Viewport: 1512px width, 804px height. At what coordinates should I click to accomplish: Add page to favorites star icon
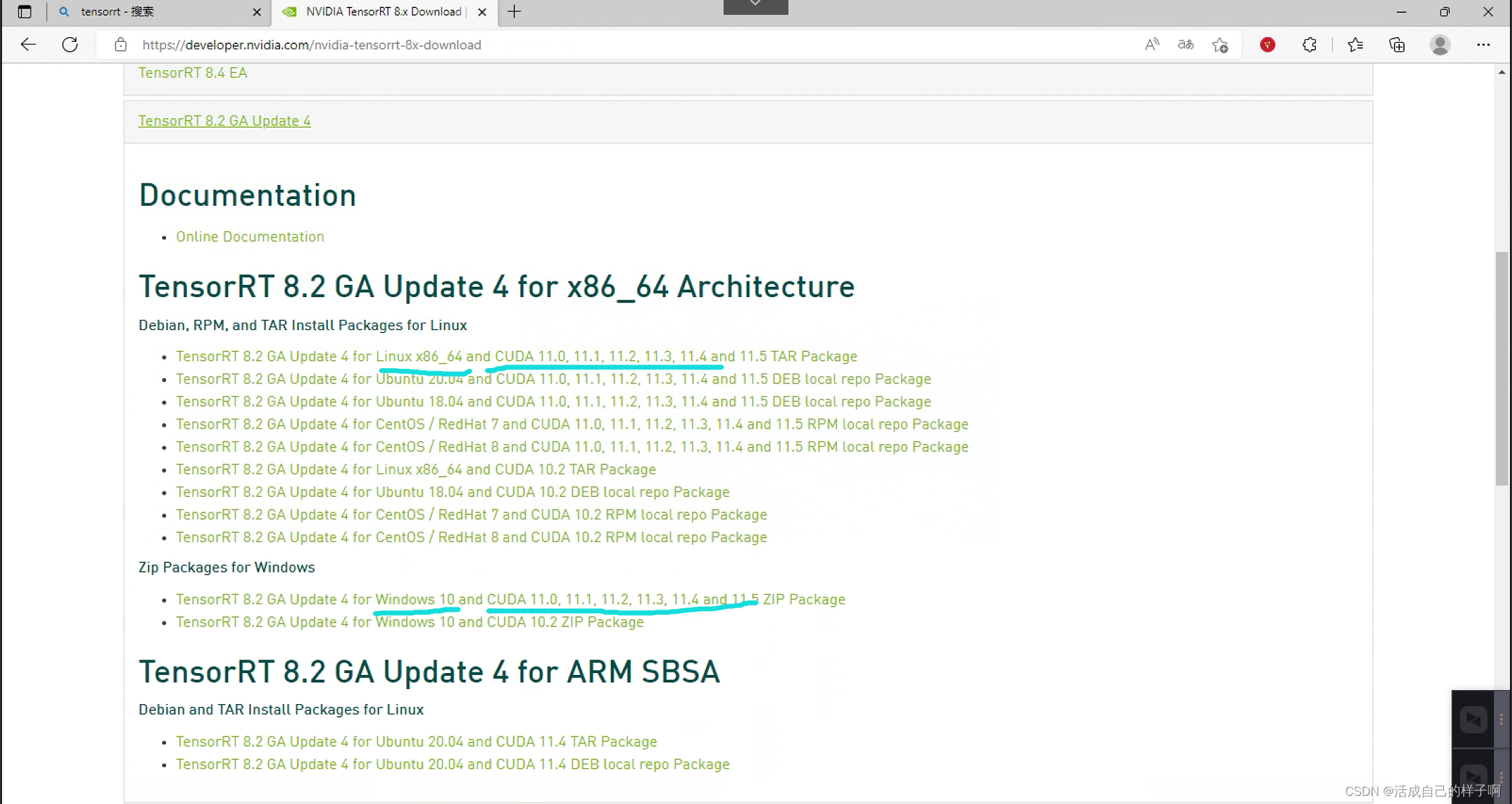pos(1220,45)
